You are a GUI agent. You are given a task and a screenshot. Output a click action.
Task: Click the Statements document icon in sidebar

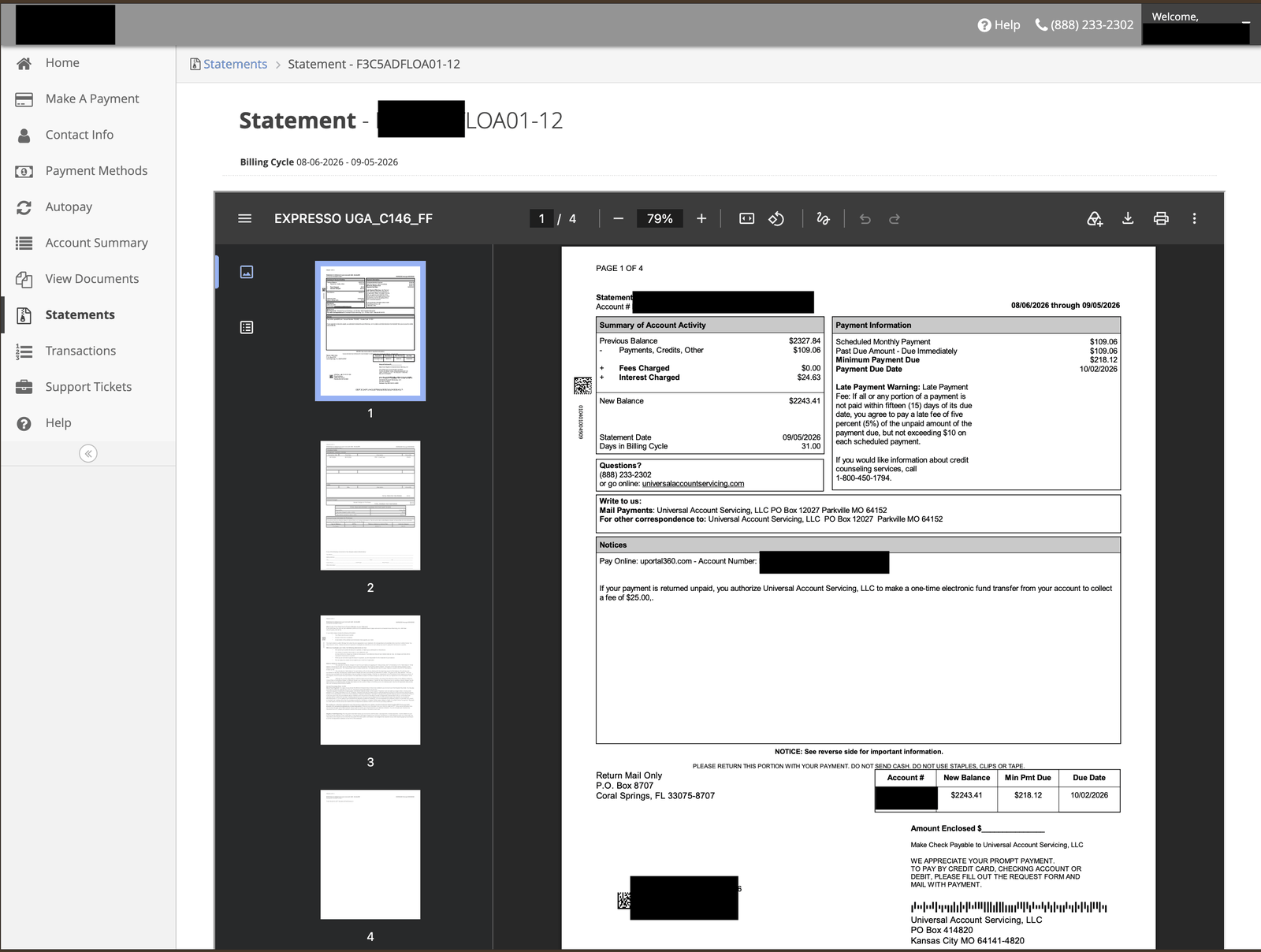tap(24, 315)
